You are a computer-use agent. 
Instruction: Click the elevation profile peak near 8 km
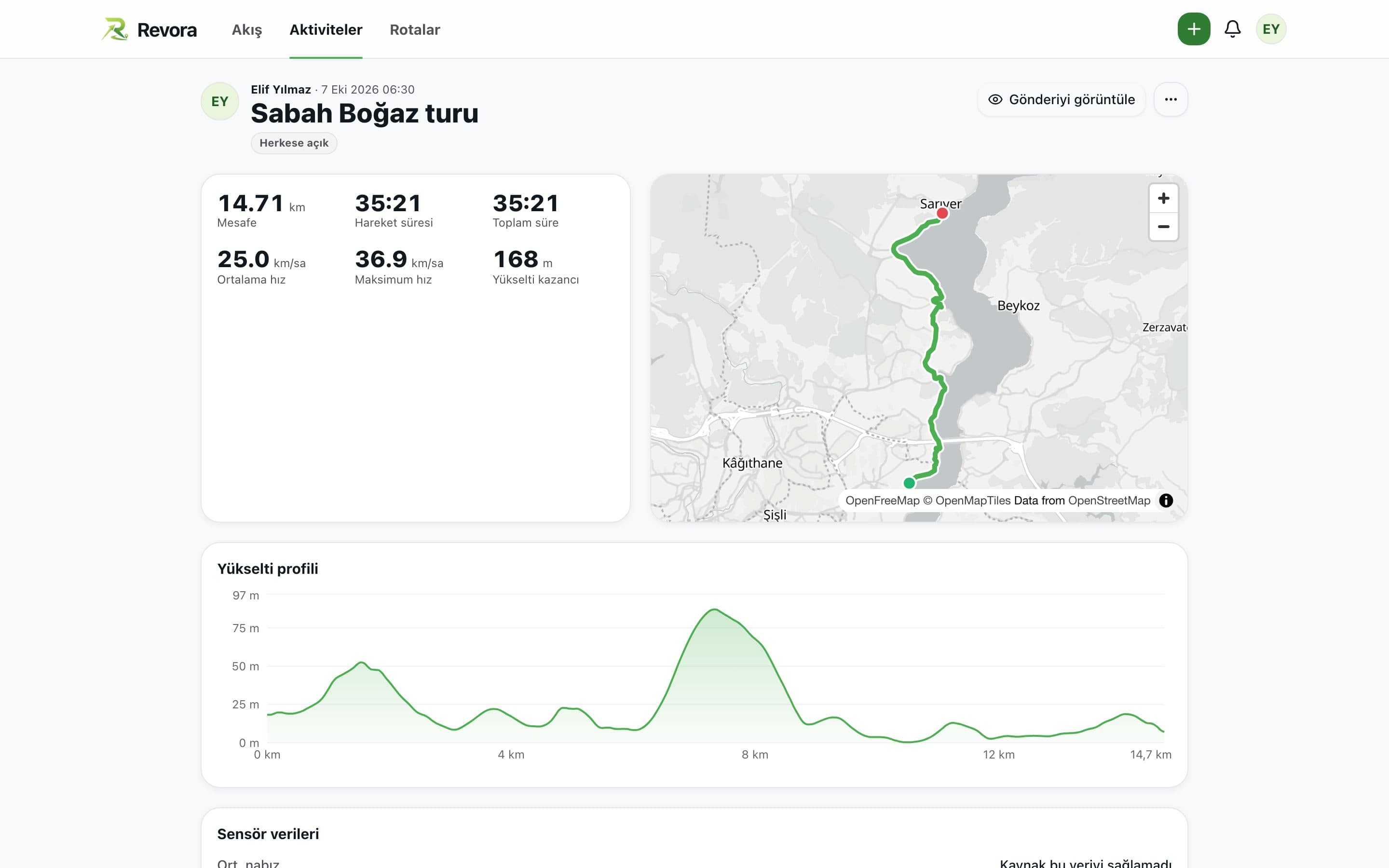[x=714, y=610]
